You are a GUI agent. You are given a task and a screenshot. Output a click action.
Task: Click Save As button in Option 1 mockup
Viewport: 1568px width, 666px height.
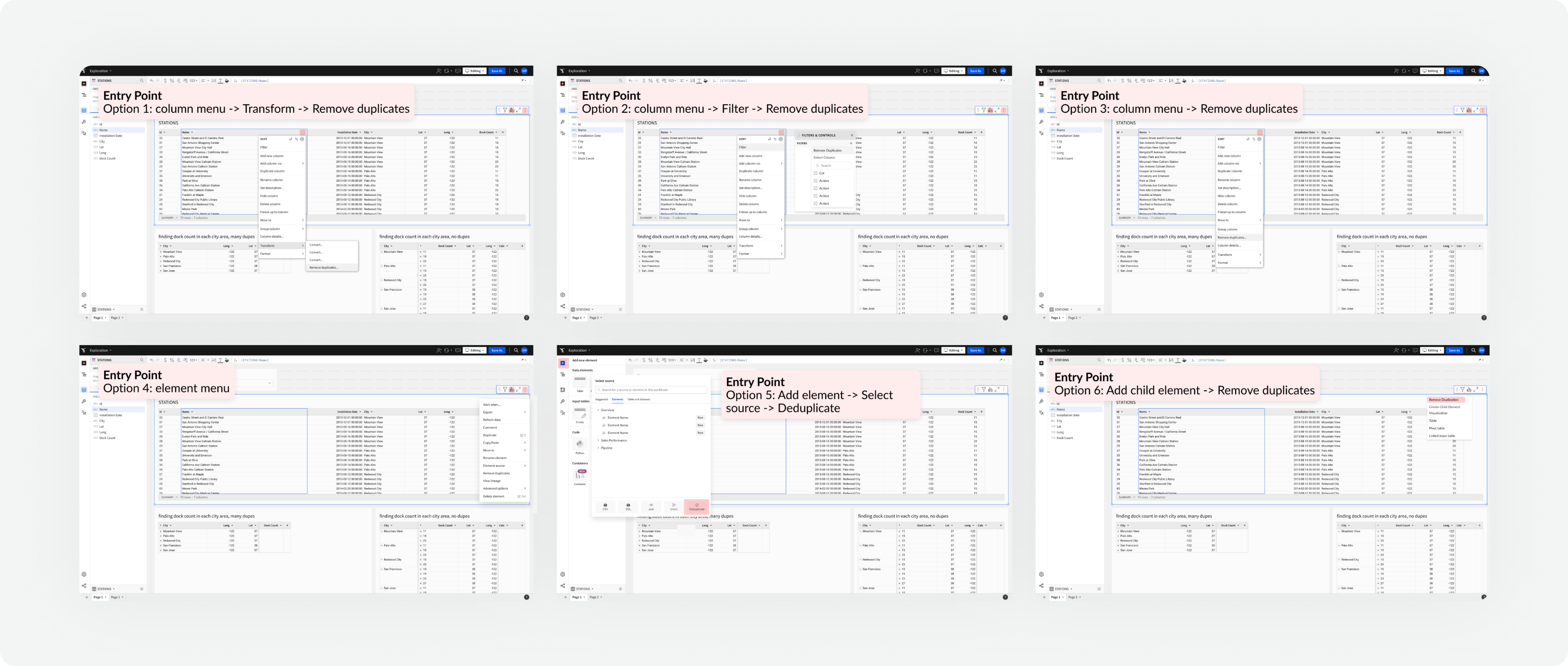pyautogui.click(x=497, y=71)
